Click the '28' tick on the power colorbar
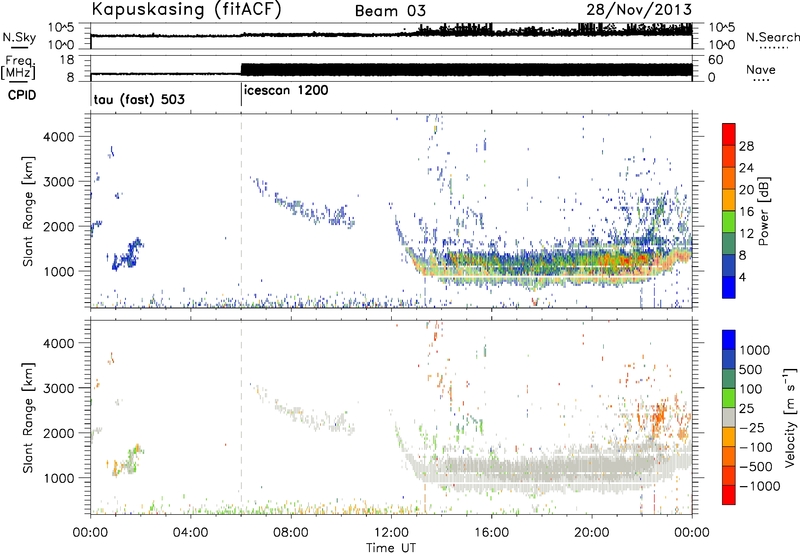This screenshot has width=800, height=554. (746, 146)
